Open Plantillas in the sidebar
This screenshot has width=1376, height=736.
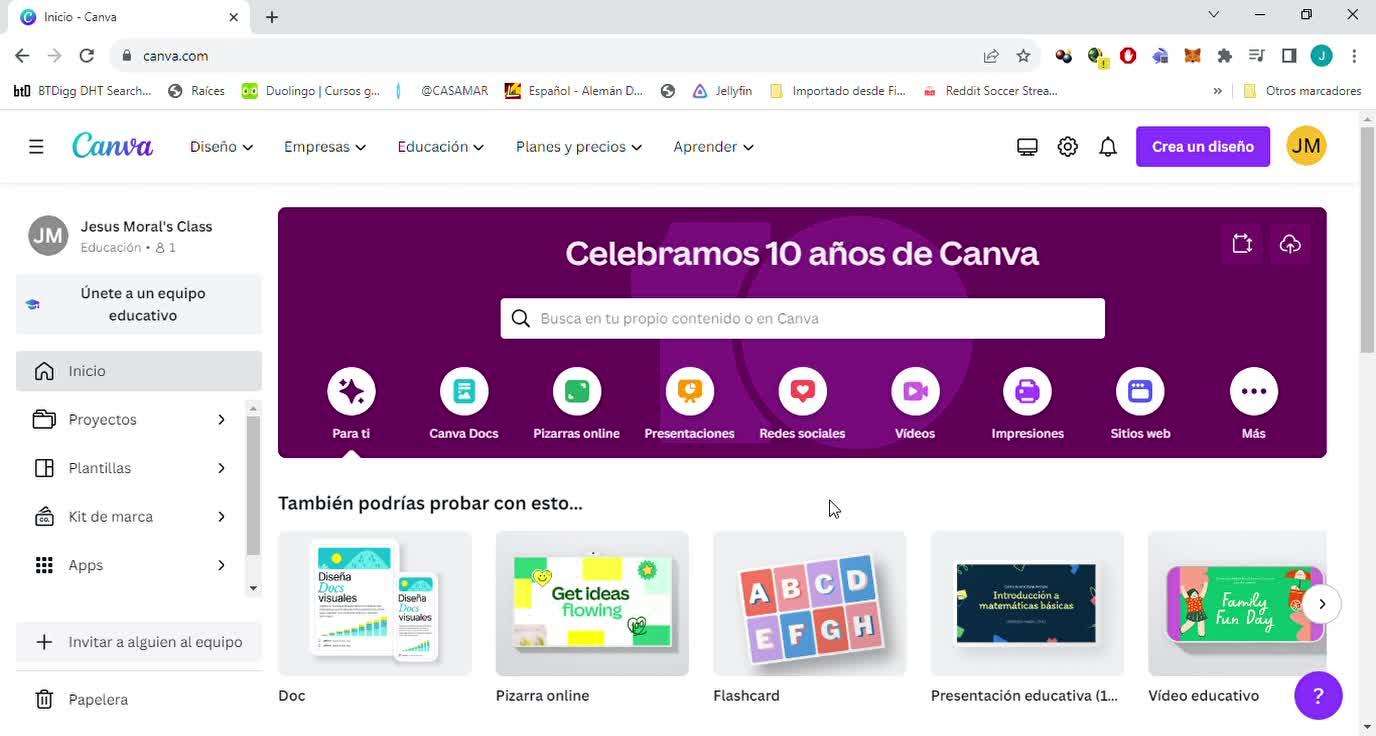pyautogui.click(x=100, y=468)
